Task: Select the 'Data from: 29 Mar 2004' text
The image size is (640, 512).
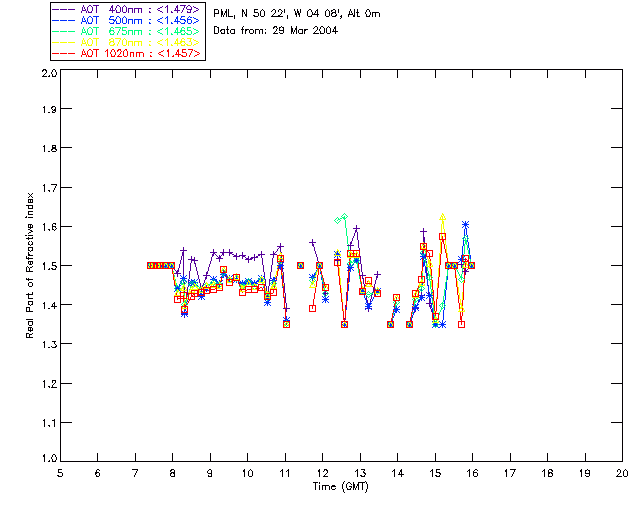Action: pos(276,31)
